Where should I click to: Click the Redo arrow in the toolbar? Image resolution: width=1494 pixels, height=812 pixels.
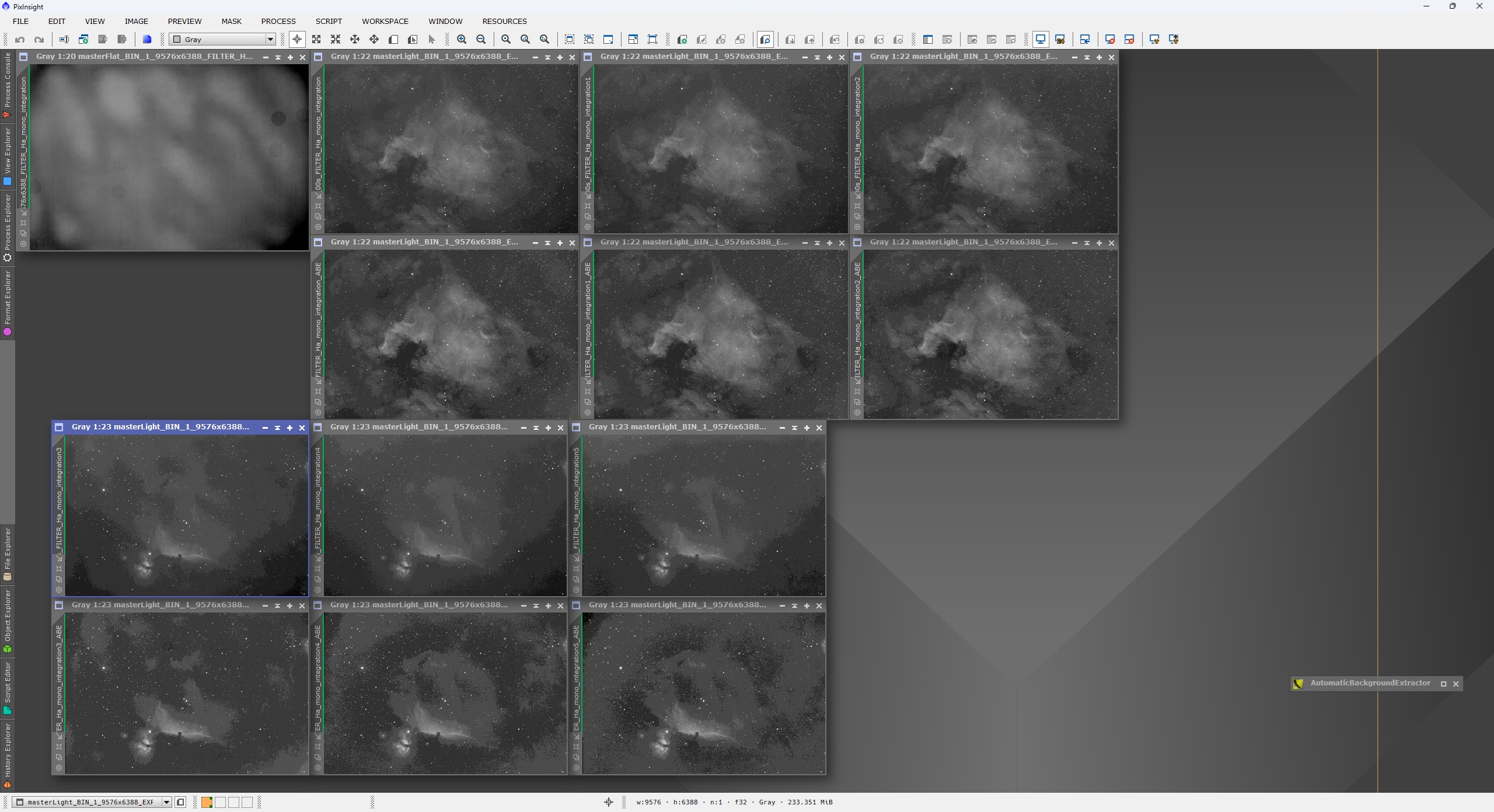coord(39,40)
